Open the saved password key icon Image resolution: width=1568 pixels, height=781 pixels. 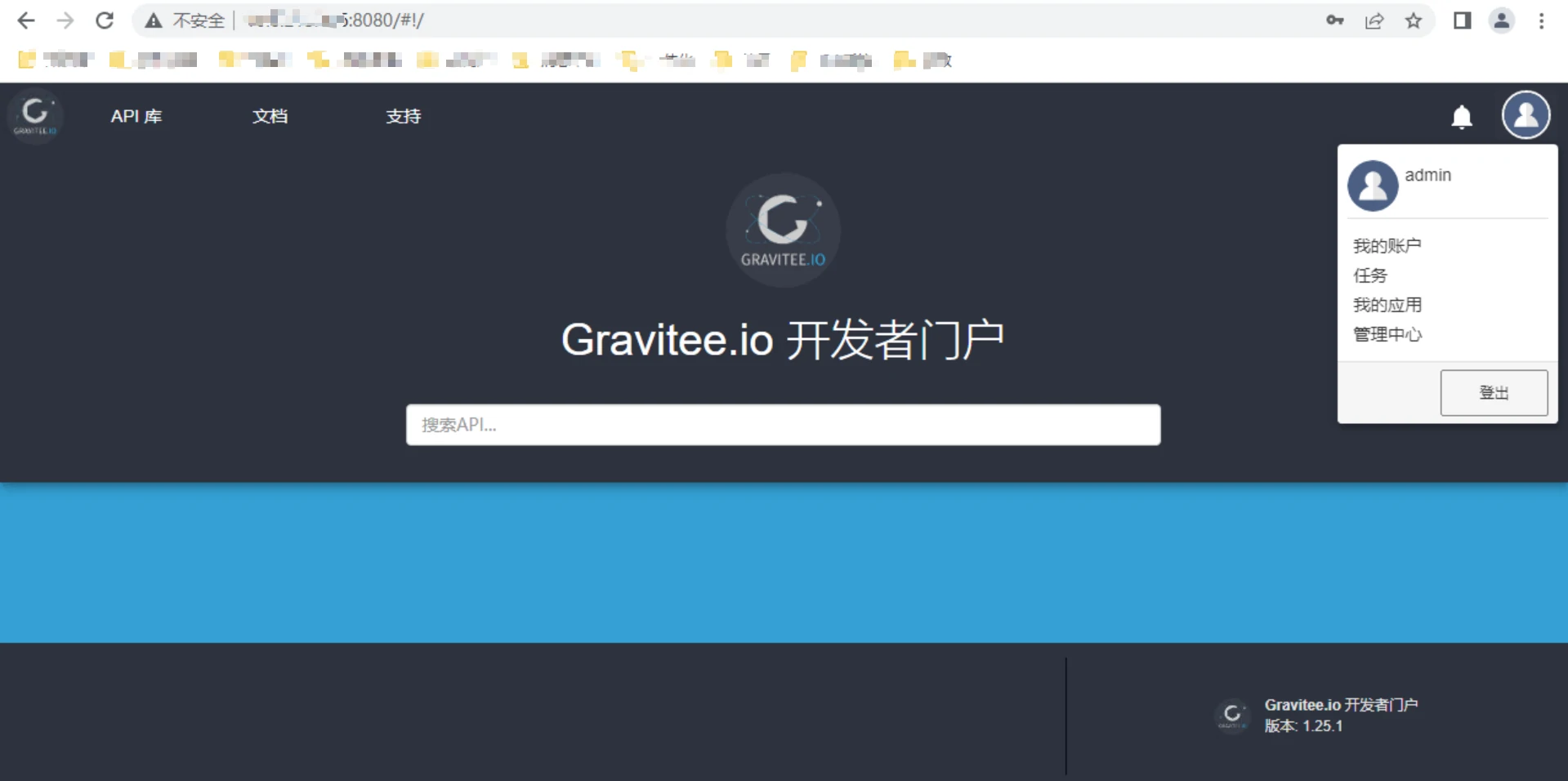point(1335,20)
